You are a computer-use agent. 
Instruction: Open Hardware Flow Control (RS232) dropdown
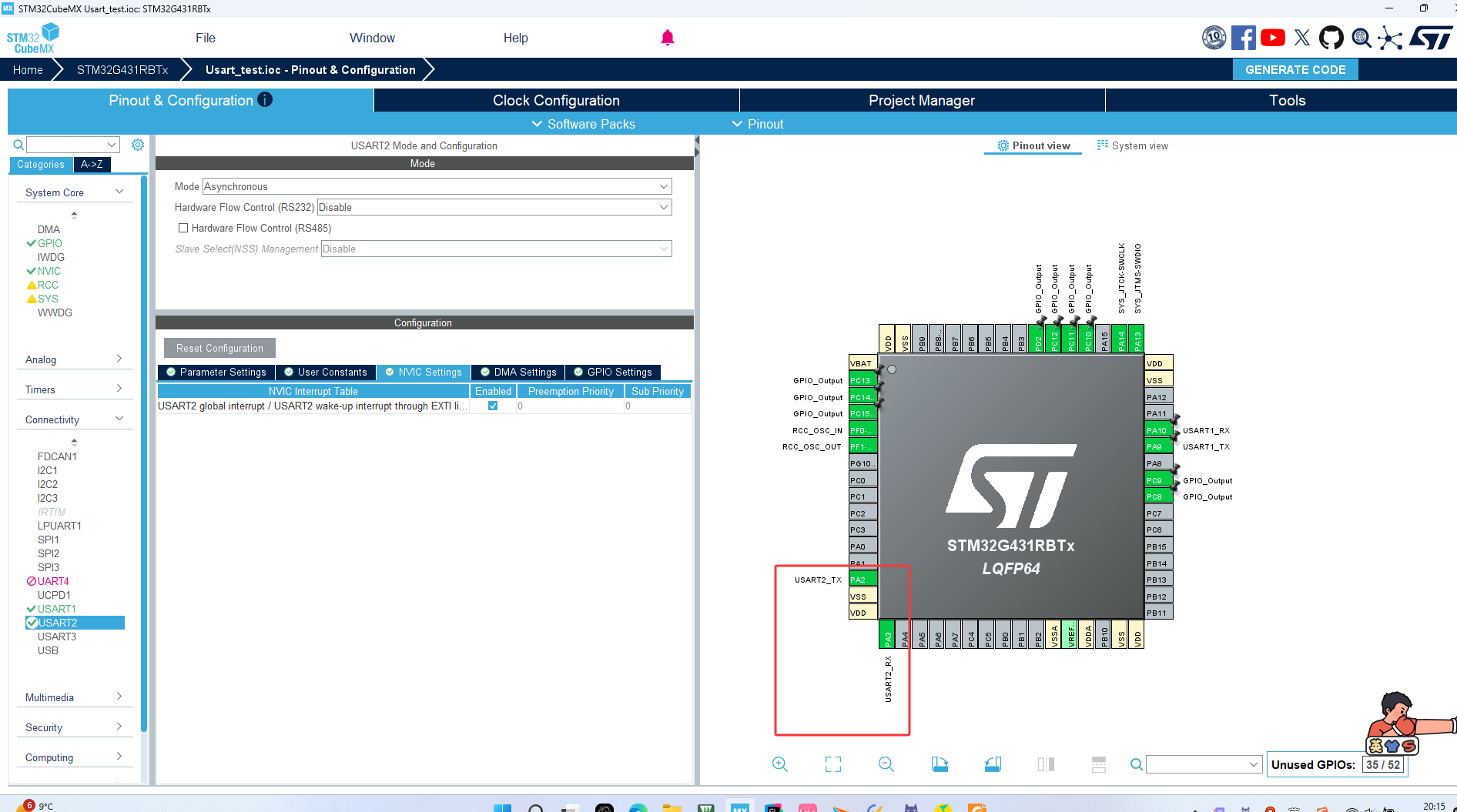(x=494, y=207)
